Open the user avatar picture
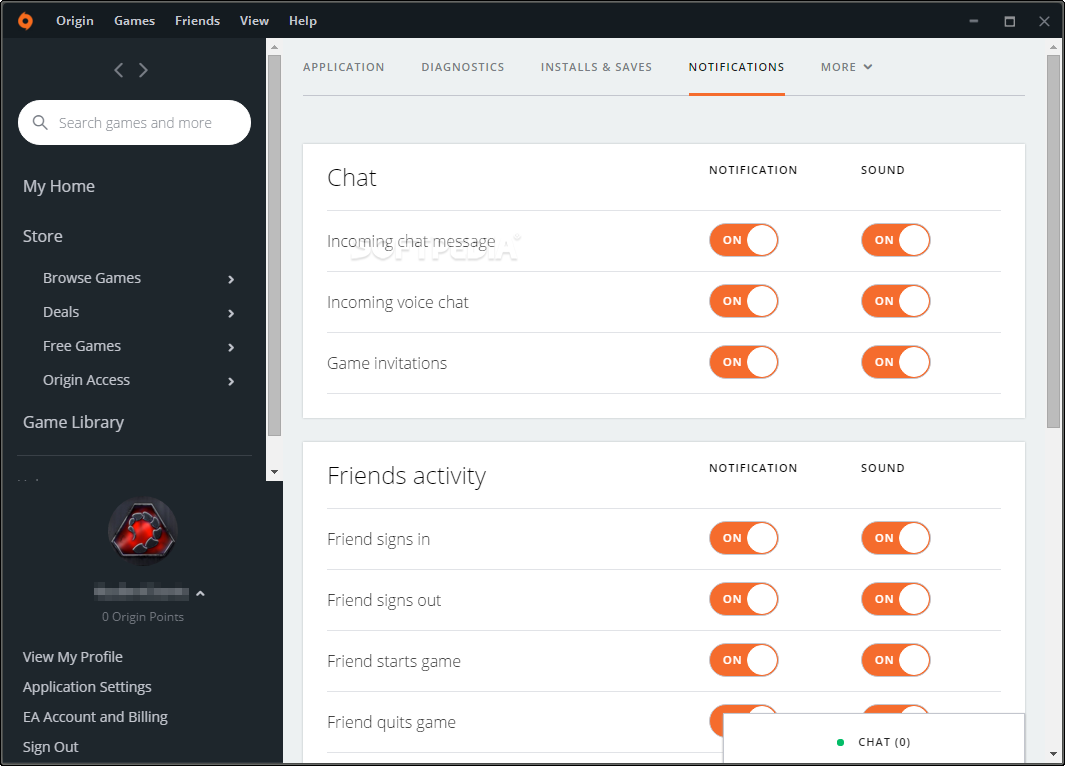This screenshot has width=1065, height=766. point(143,531)
